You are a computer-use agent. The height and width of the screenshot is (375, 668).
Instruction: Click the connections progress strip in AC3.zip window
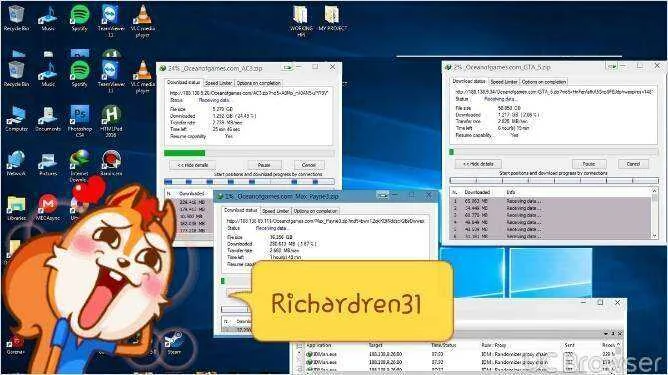pyautogui.click(x=249, y=182)
